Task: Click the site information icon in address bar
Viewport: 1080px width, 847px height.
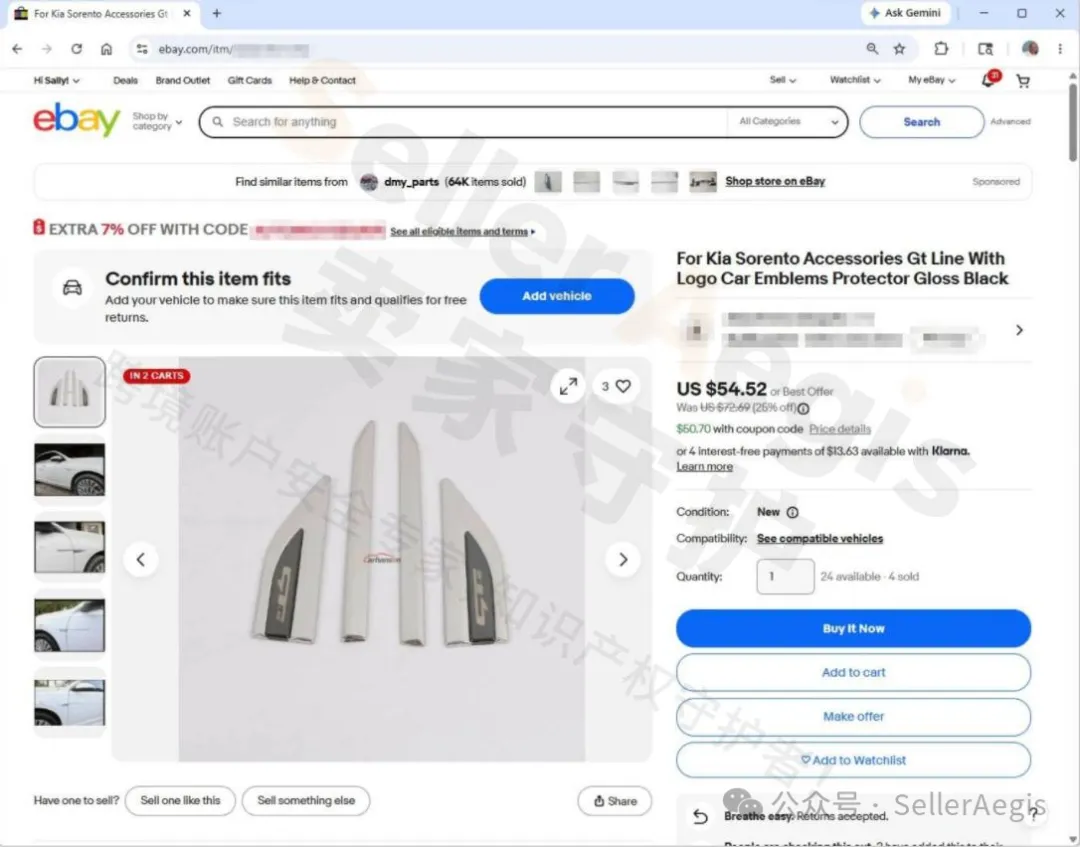Action: (142, 49)
